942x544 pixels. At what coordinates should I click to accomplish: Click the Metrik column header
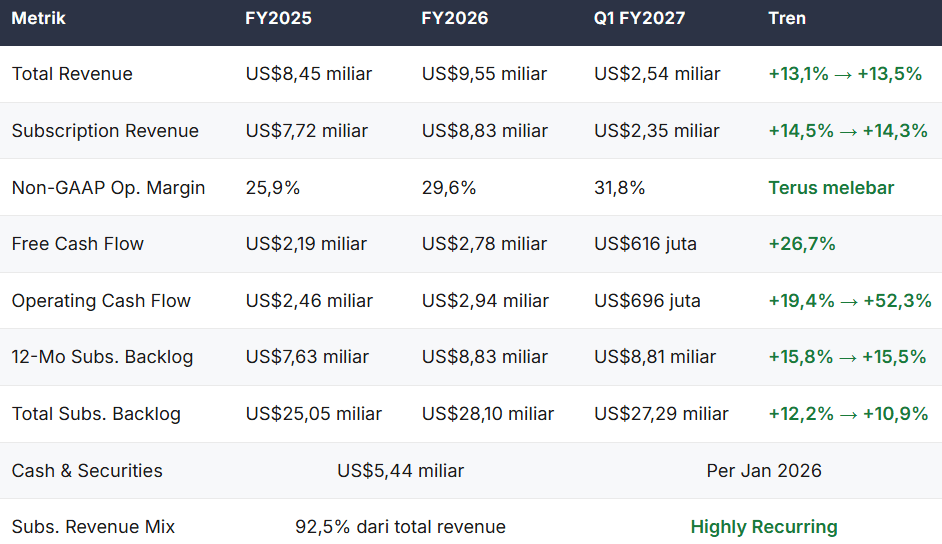point(38,18)
